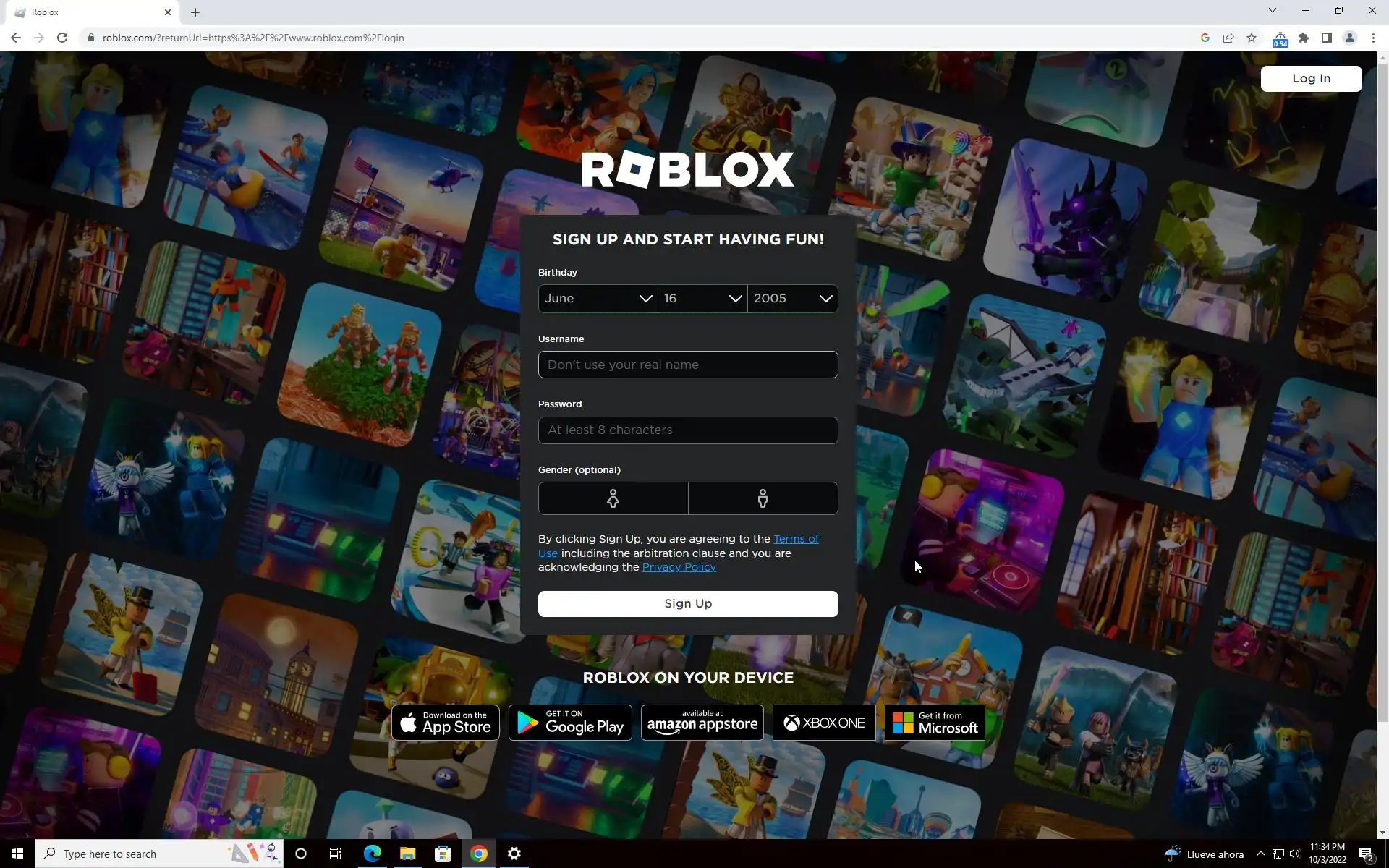1389x868 pixels.
Task: Bookmark this page with the star icon
Action: point(1252,38)
